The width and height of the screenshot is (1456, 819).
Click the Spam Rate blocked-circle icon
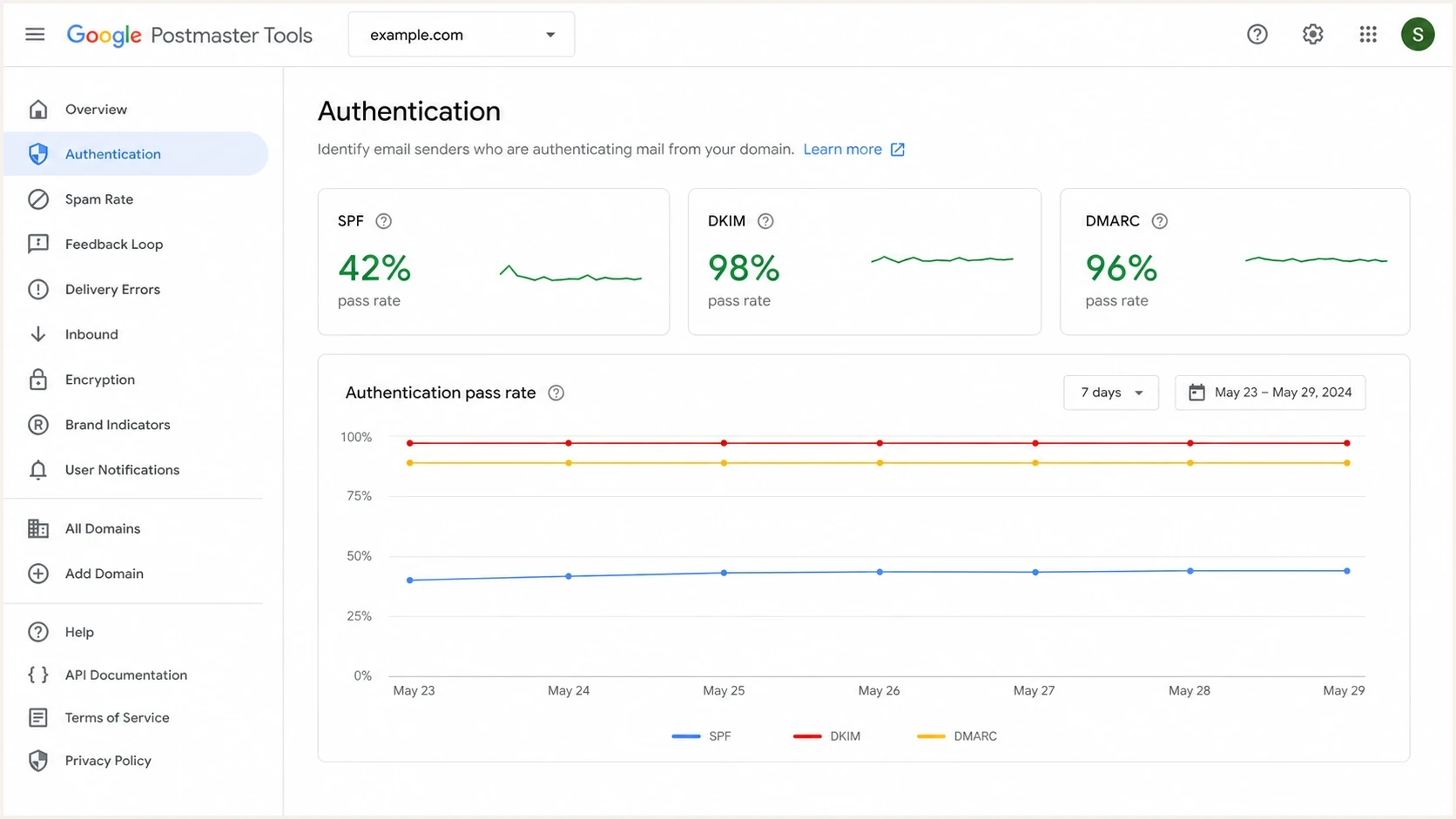(38, 199)
